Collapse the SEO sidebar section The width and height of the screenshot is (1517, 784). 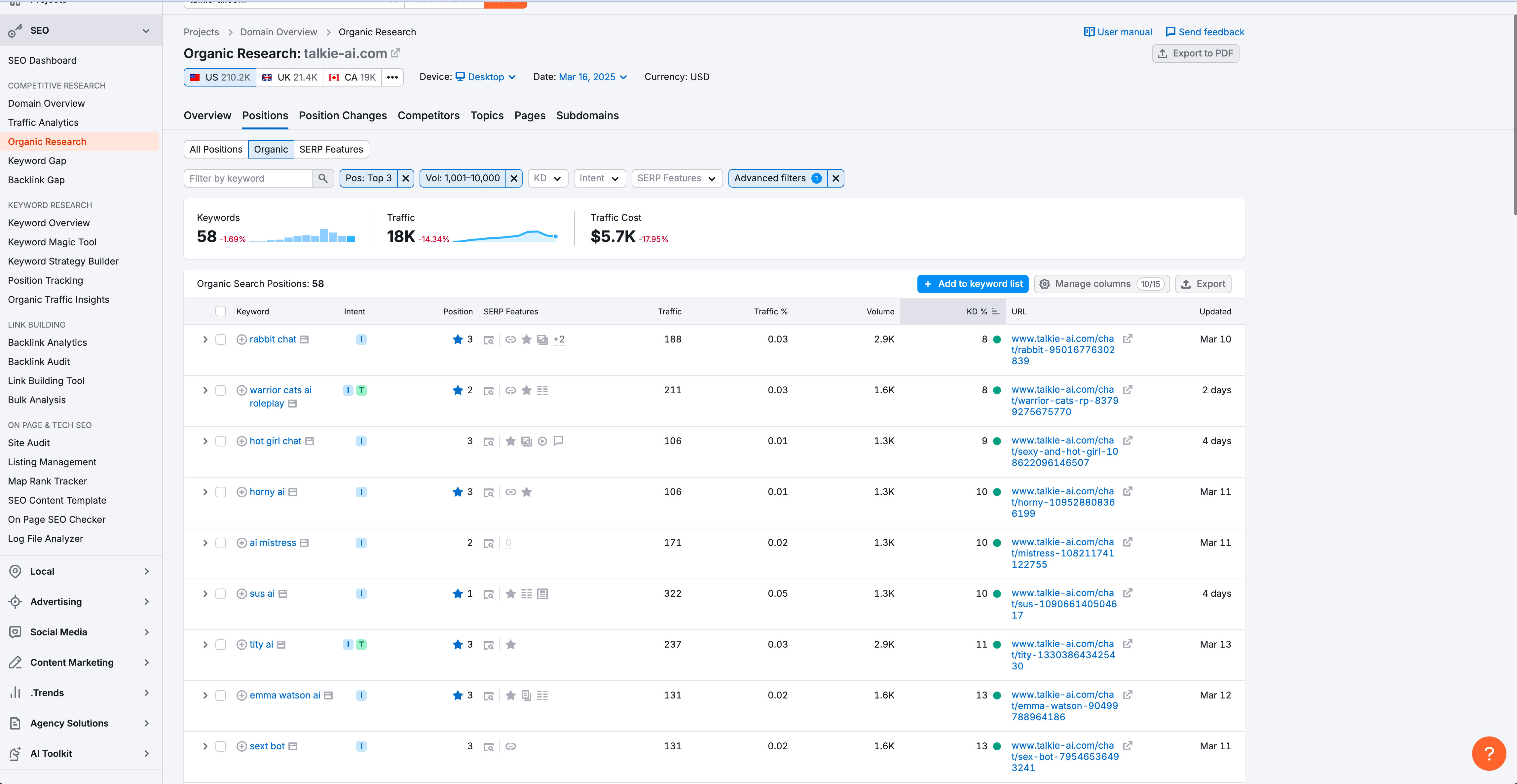point(146,31)
